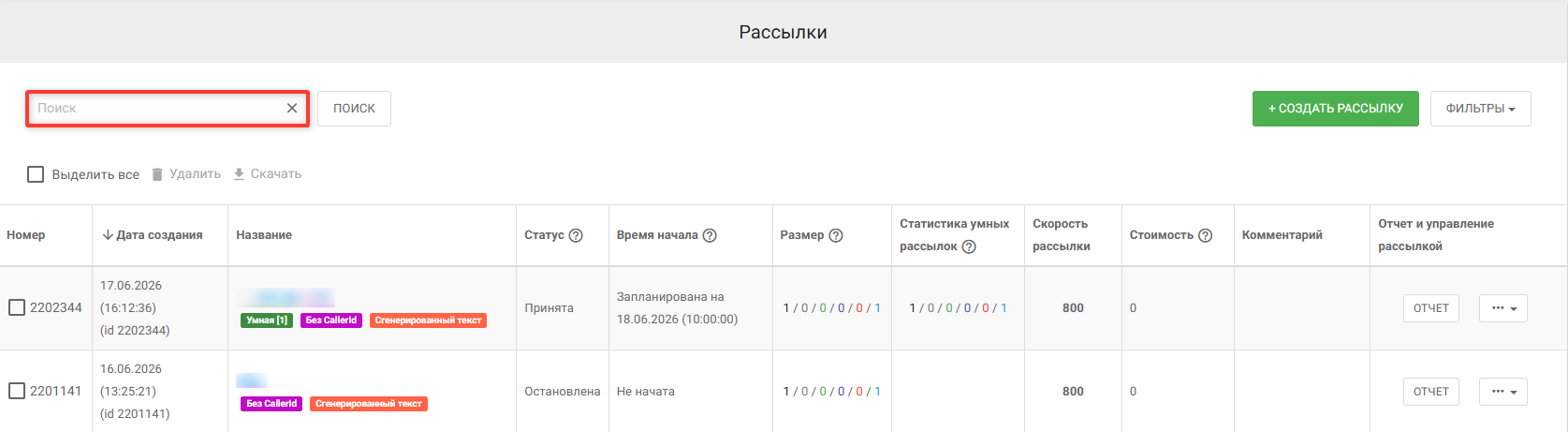Create a new mailing with + СОЗДАТЬ РАССЫЛКУ
Screen dimensions: 1568x432
(x=1336, y=109)
